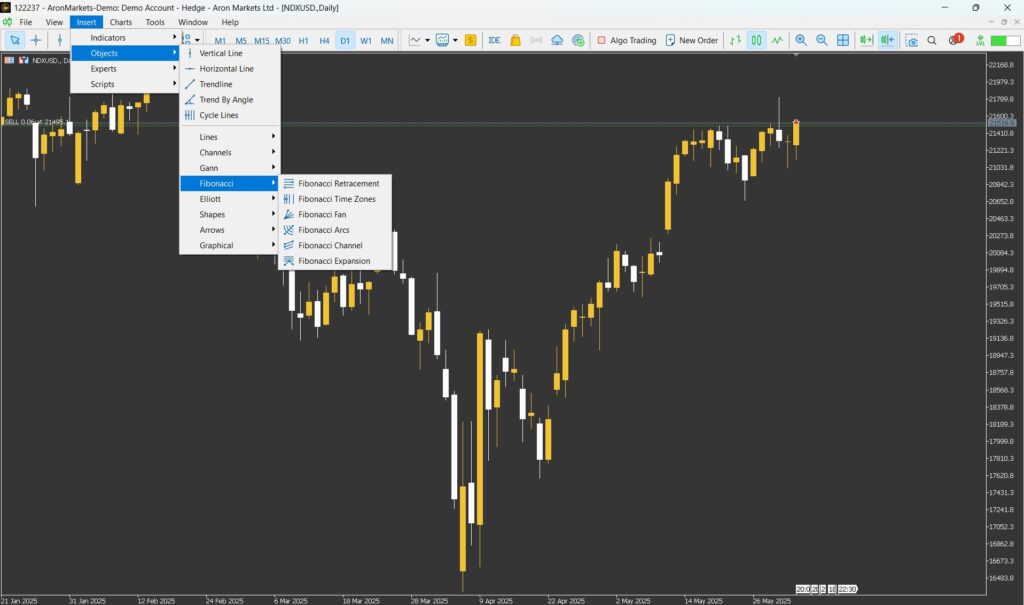Open the Market shopping bag icon
Viewport: 1024px width, 605px height.
pyautogui.click(x=515, y=40)
